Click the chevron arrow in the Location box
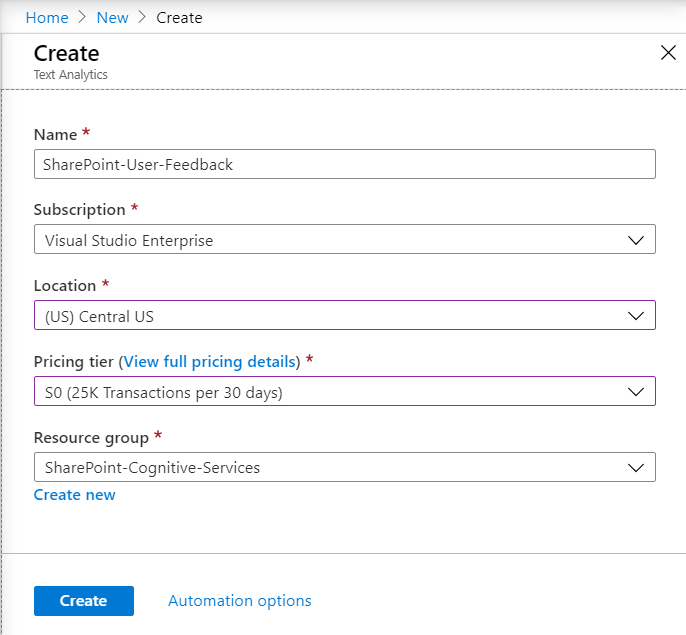The image size is (686, 635). (636, 316)
